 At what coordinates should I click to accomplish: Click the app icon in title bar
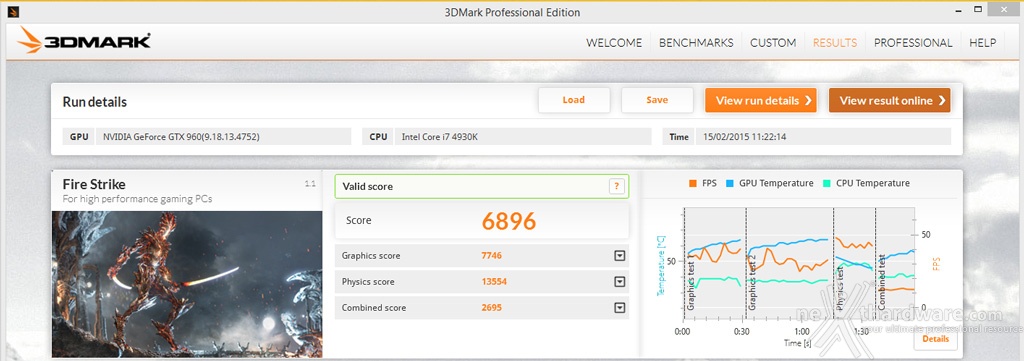(13, 12)
